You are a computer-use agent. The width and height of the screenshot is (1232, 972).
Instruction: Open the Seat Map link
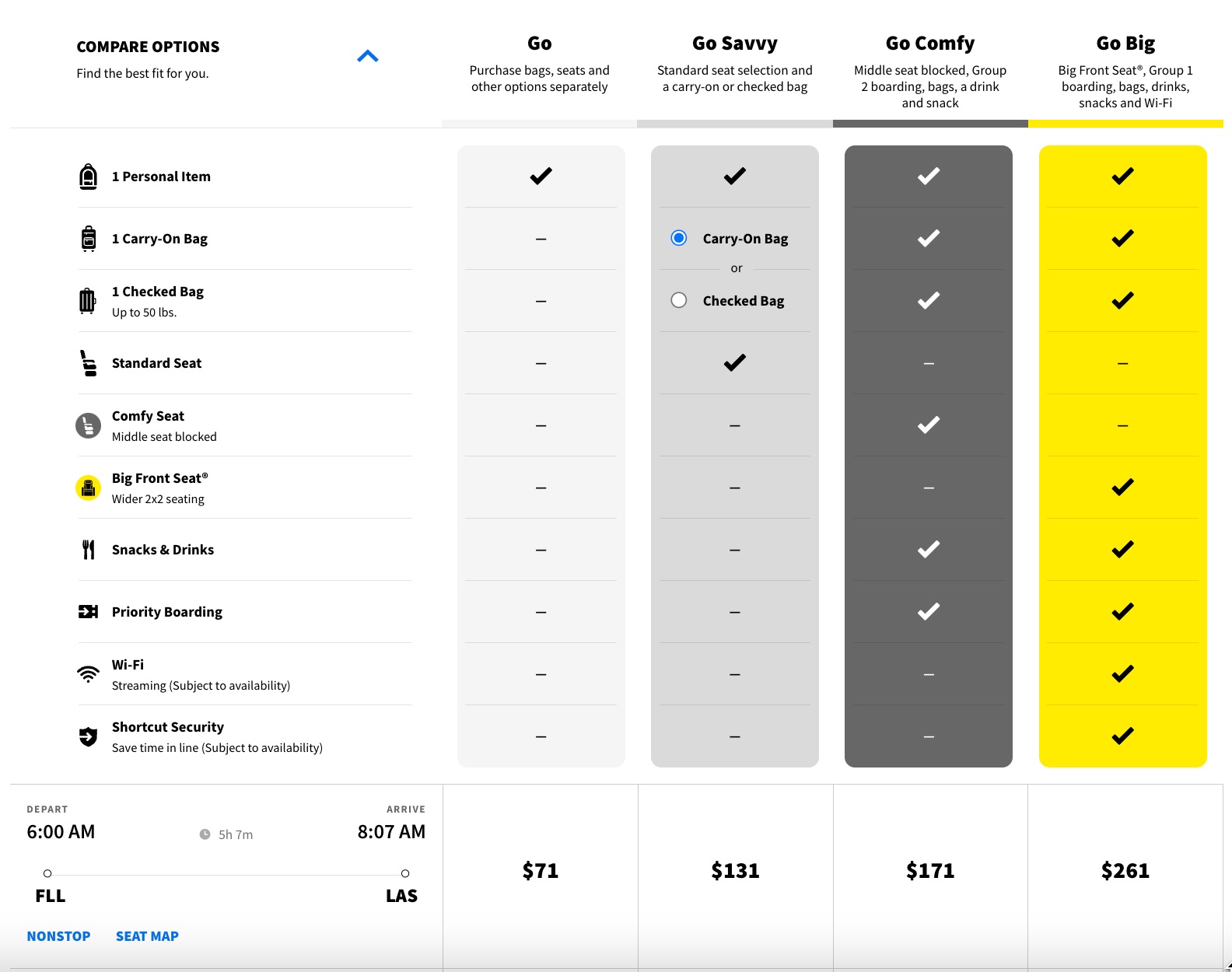(x=147, y=936)
